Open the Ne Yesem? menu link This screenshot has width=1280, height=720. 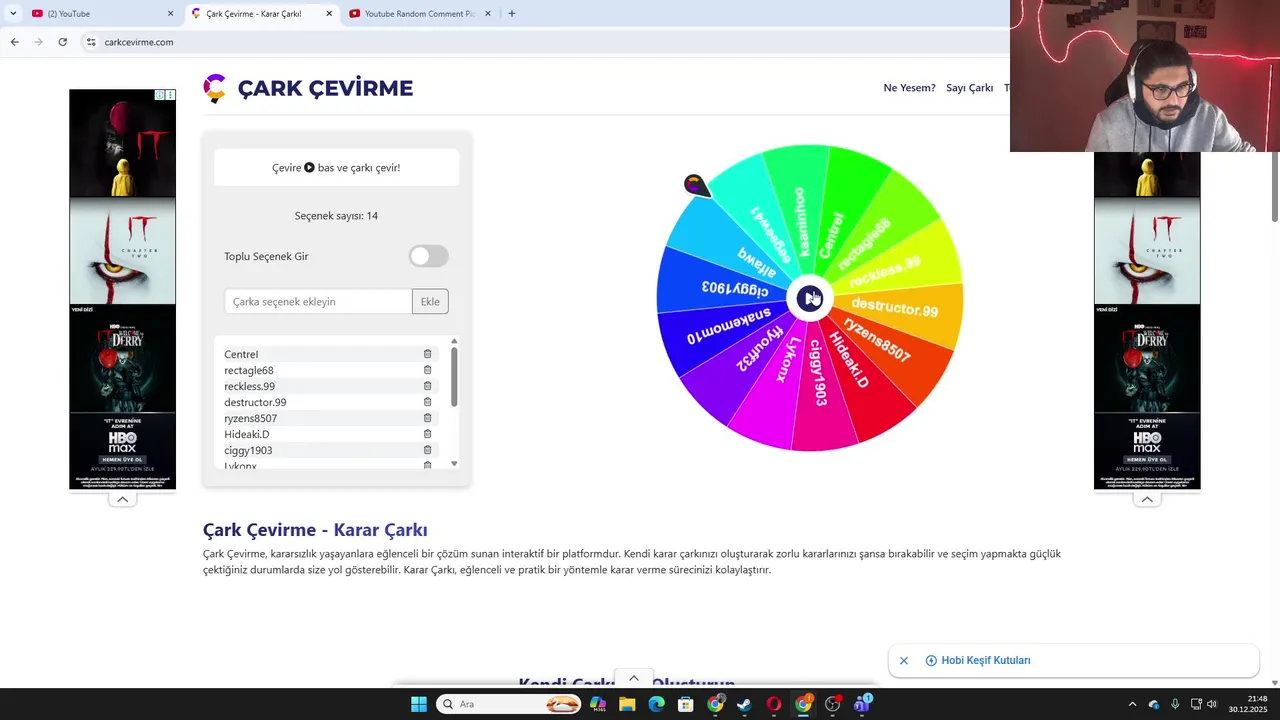pos(909,88)
